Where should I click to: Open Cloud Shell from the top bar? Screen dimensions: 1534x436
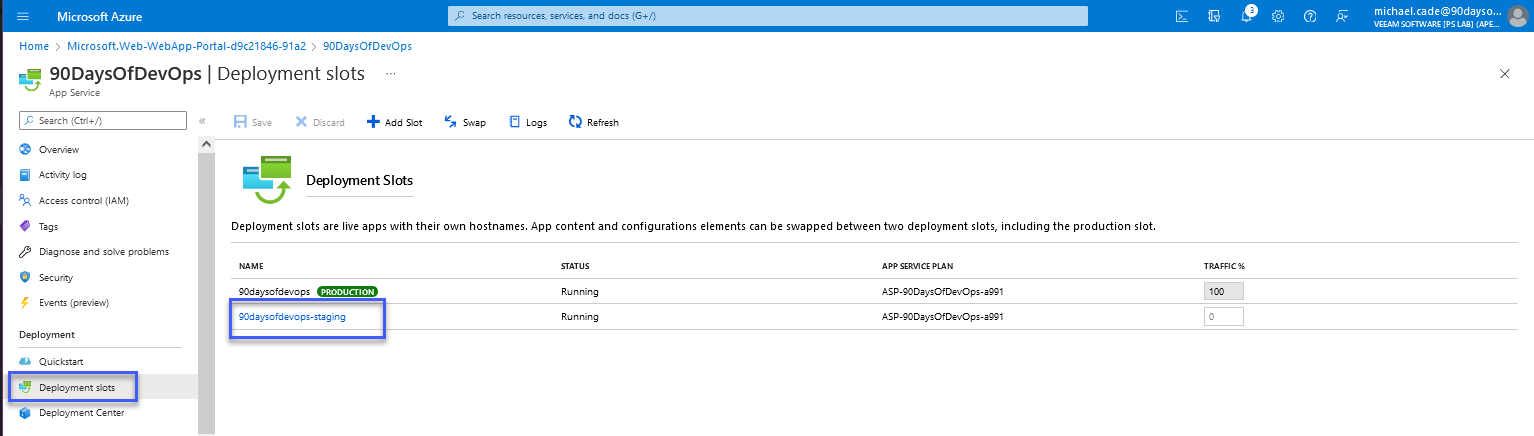coord(1181,16)
